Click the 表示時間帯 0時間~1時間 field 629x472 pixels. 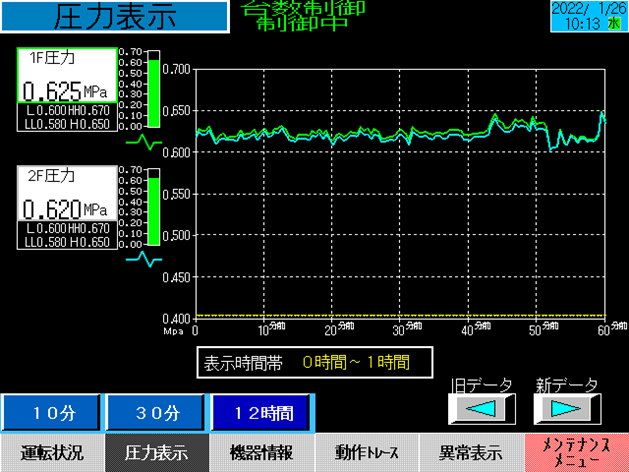(x=302, y=360)
